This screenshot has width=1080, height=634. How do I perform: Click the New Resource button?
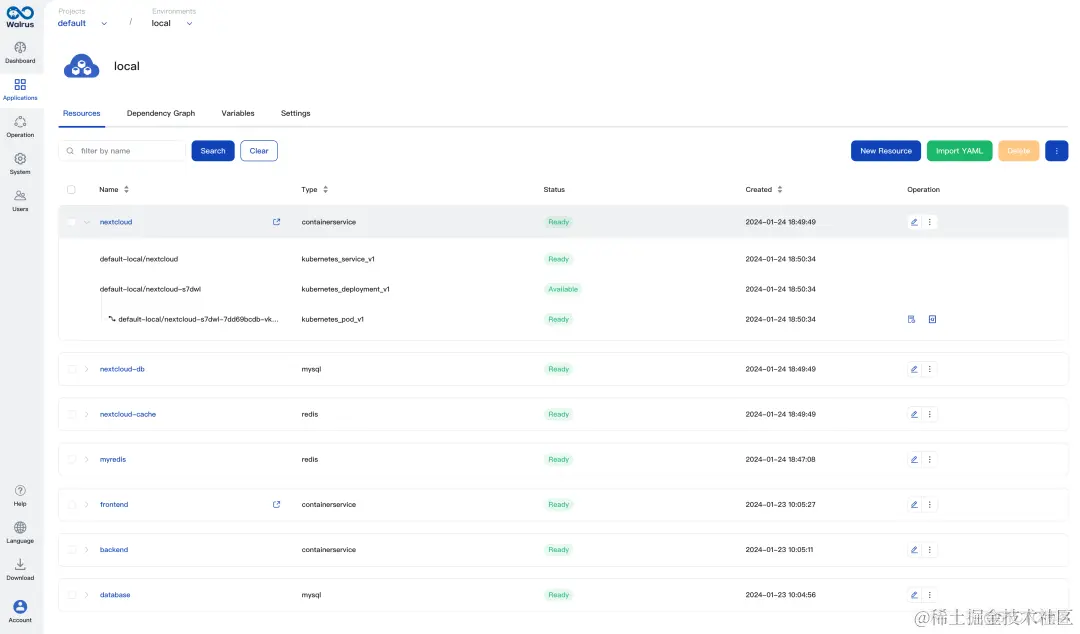pyautogui.click(x=886, y=151)
